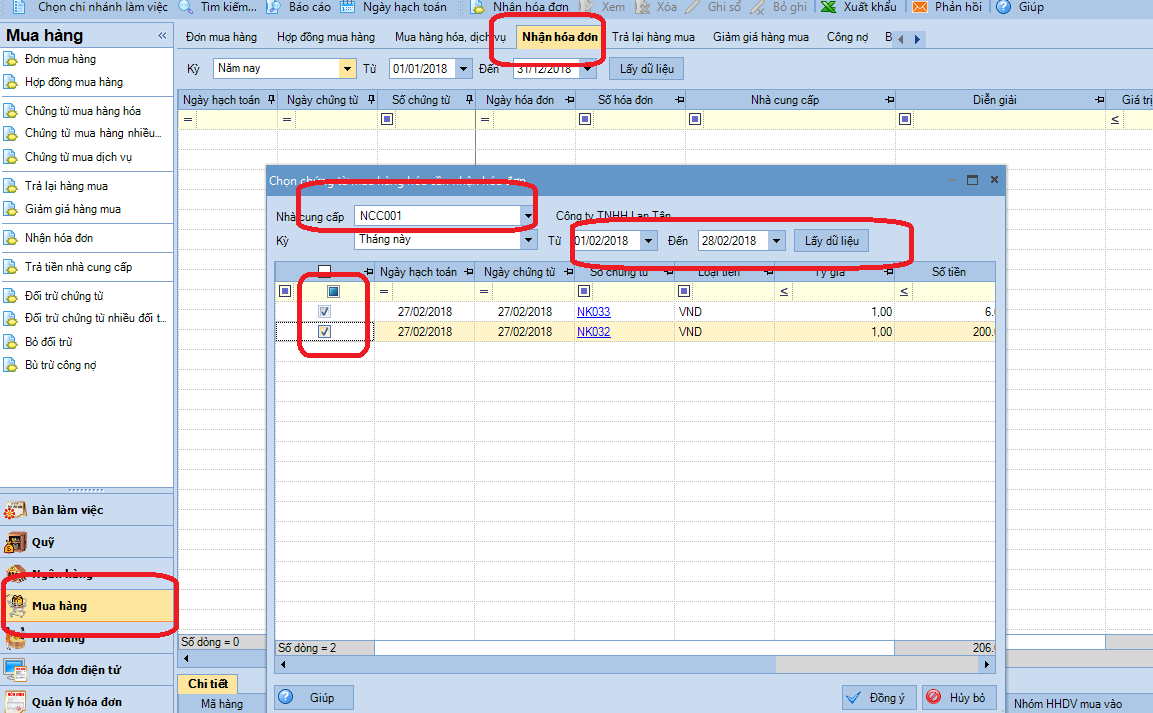1153x713 pixels.
Task: Open Giảm giá hàng mua sidebar item
Action: click(73, 209)
